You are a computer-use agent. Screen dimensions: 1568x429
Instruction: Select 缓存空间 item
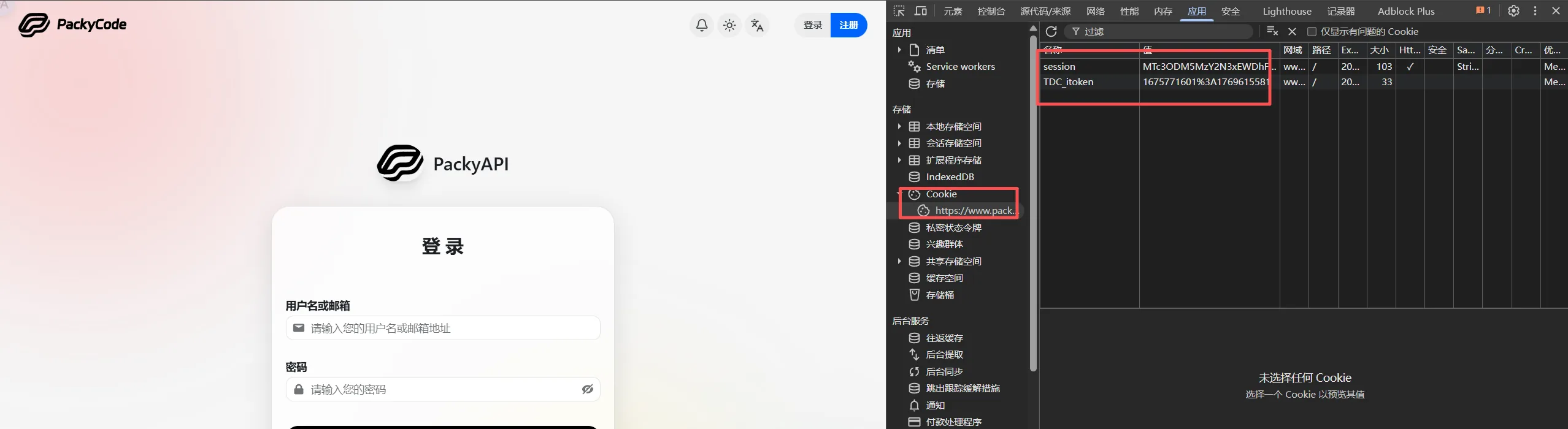click(x=944, y=278)
